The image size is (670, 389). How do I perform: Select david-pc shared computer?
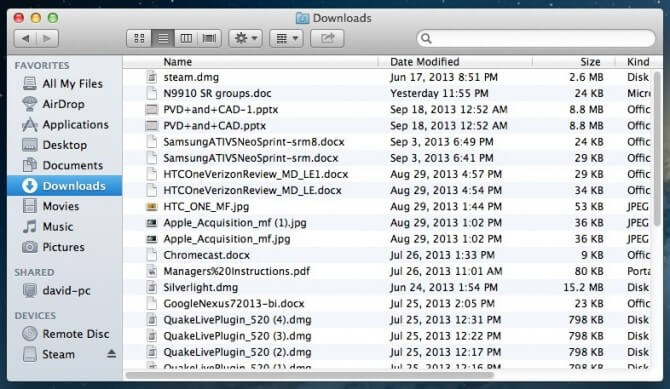pyautogui.click(x=64, y=291)
